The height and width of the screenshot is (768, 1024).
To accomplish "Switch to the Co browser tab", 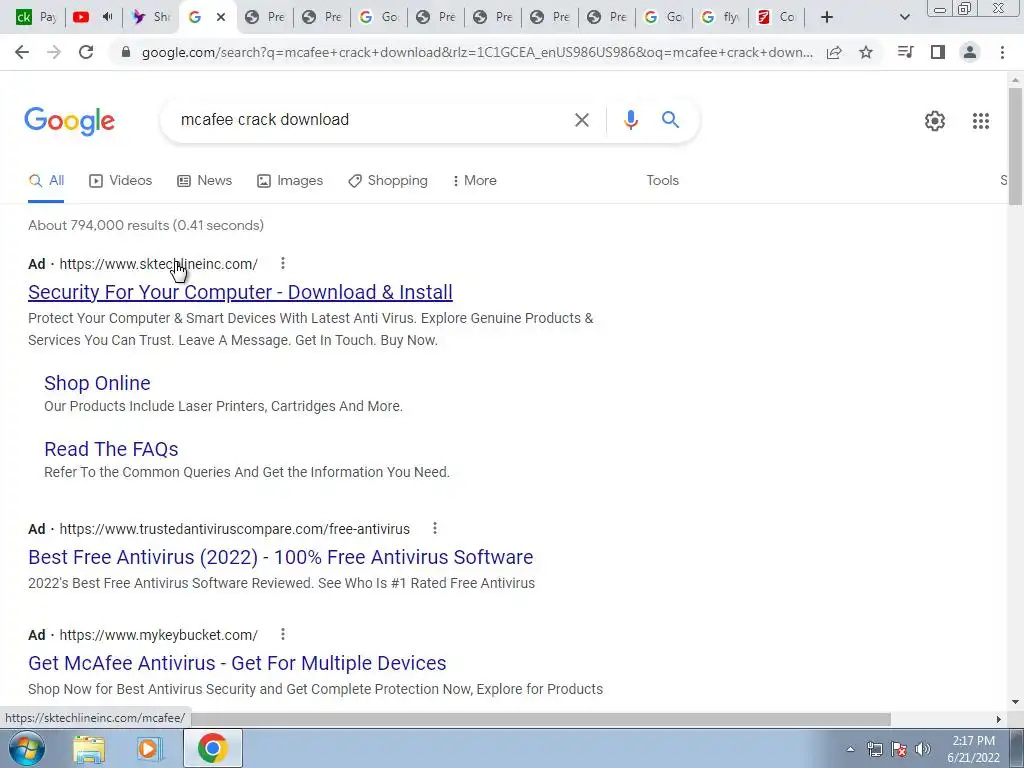I will coord(777,17).
